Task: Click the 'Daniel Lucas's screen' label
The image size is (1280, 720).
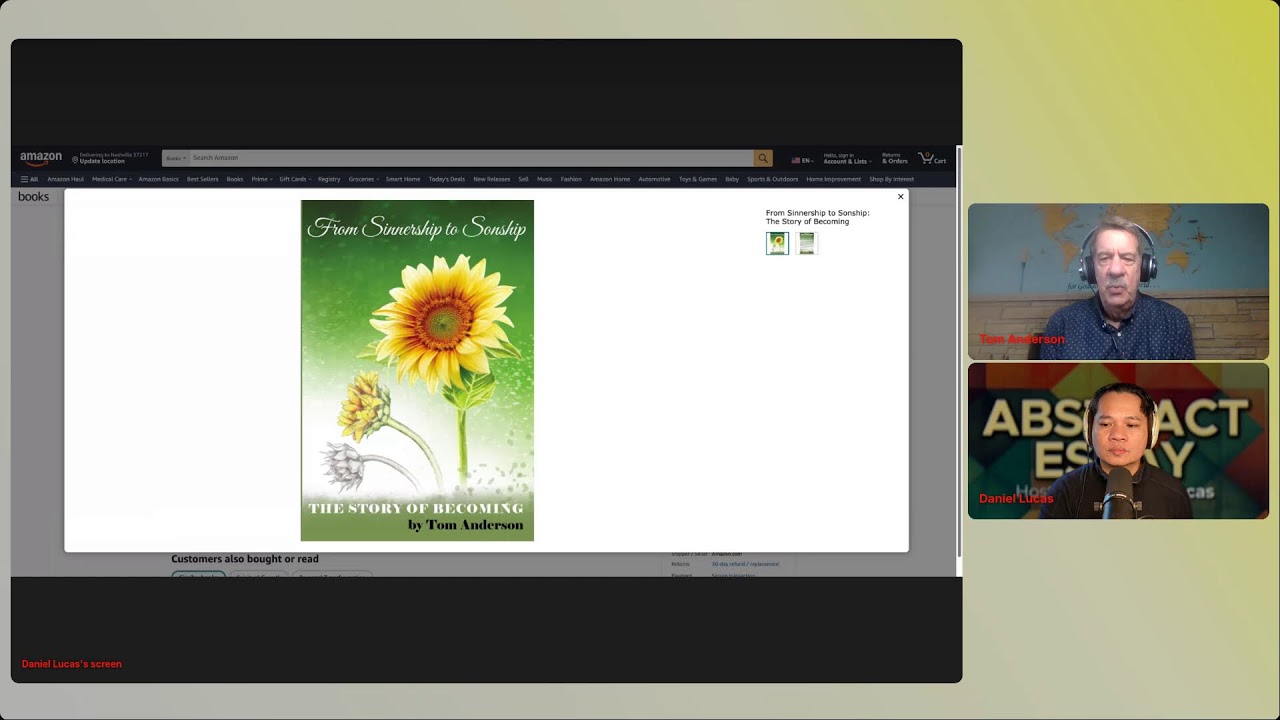Action: 72,664
